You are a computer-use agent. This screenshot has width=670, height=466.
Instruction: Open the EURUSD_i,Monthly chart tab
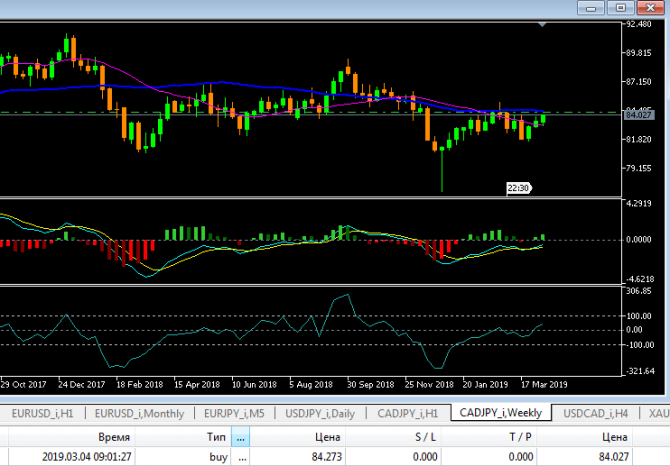[x=139, y=413]
